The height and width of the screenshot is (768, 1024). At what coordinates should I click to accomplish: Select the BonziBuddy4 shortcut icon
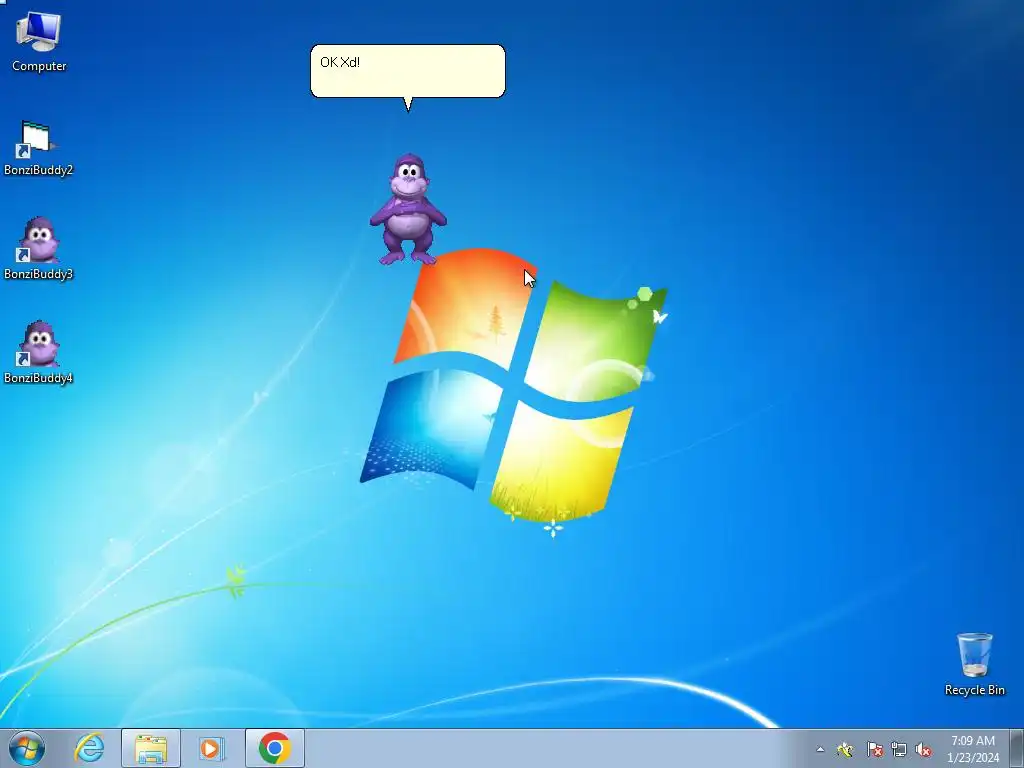click(x=38, y=353)
